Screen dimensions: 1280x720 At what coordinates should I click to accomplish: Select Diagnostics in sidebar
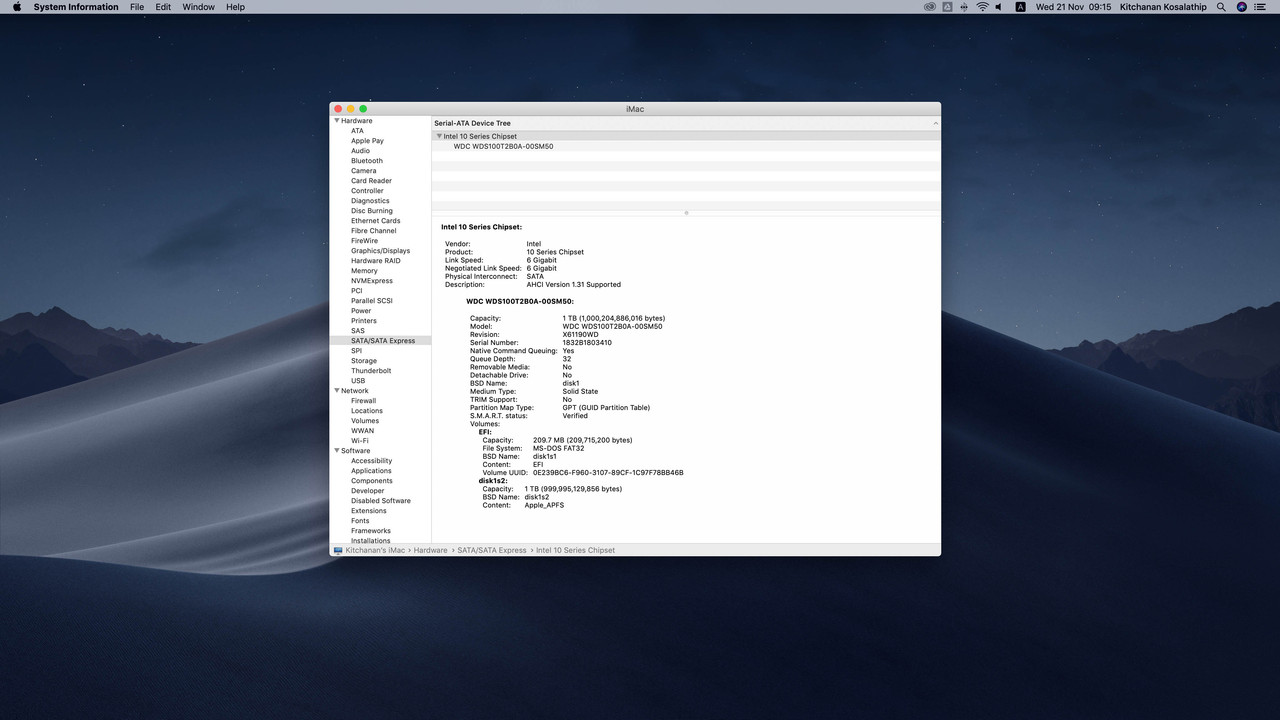pos(370,201)
